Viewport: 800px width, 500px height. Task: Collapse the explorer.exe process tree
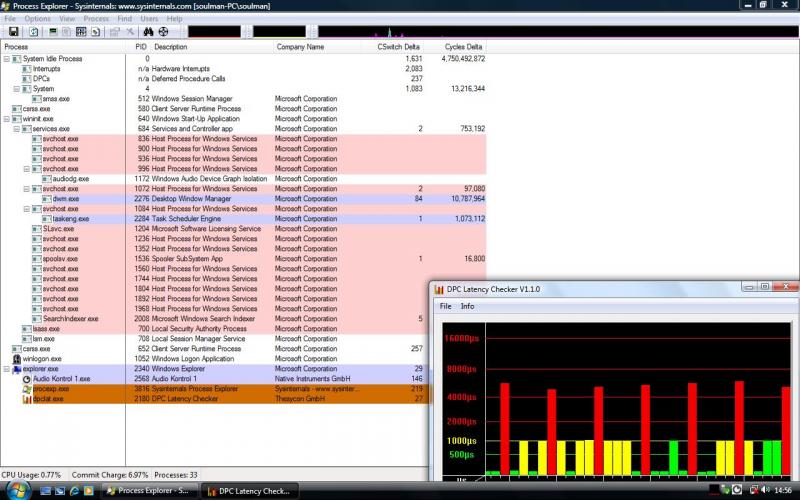pos(7,369)
